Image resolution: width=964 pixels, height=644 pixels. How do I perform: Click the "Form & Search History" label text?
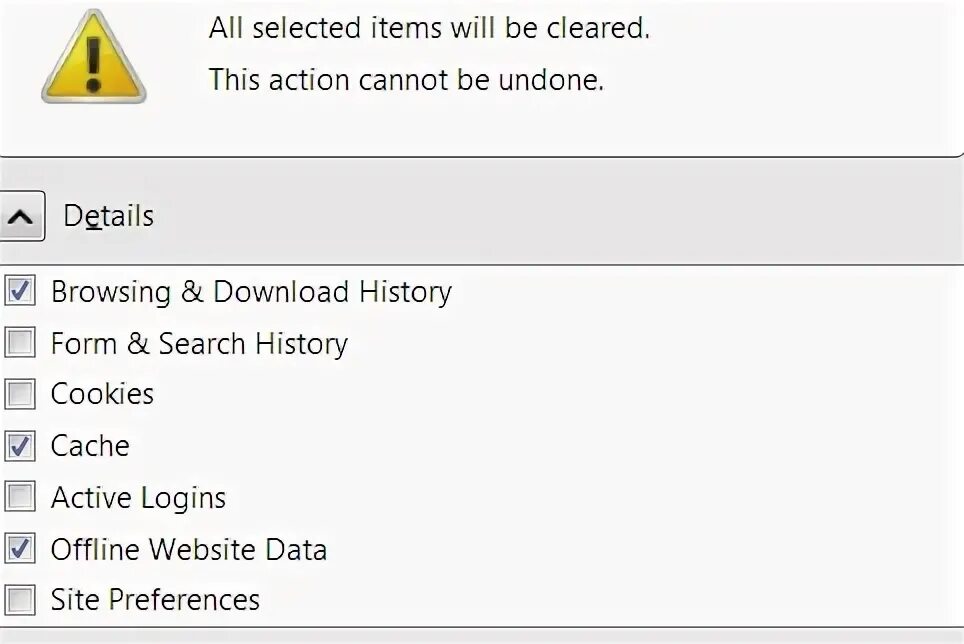[199, 344]
